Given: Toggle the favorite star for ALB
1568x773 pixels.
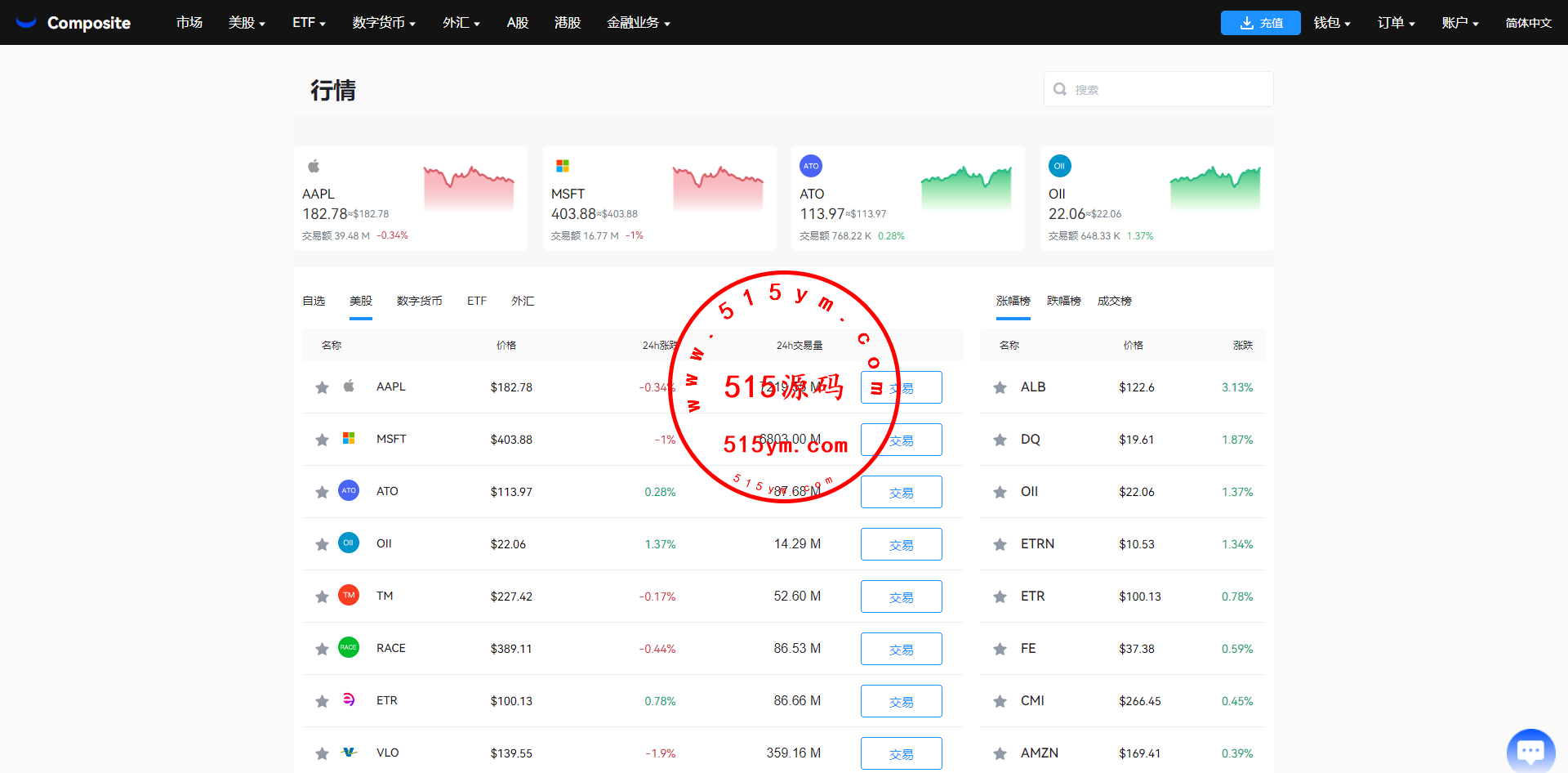Looking at the screenshot, I should (1000, 387).
